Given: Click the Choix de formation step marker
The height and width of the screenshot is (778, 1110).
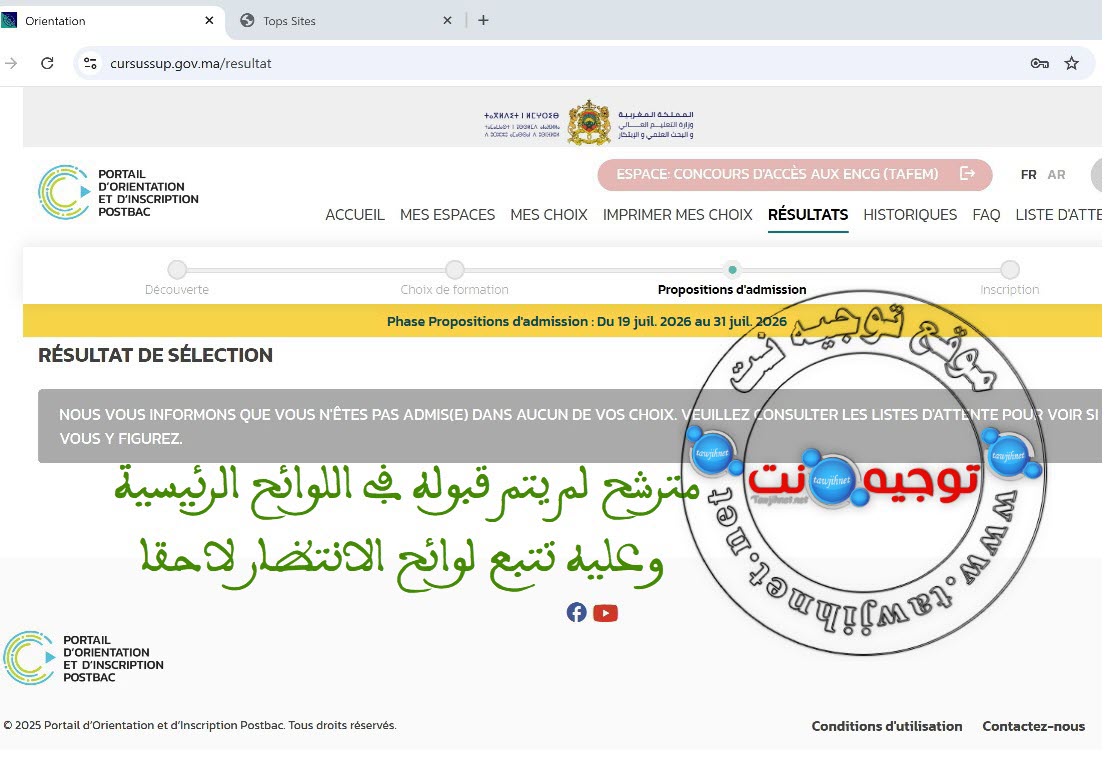Looking at the screenshot, I should 454,270.
